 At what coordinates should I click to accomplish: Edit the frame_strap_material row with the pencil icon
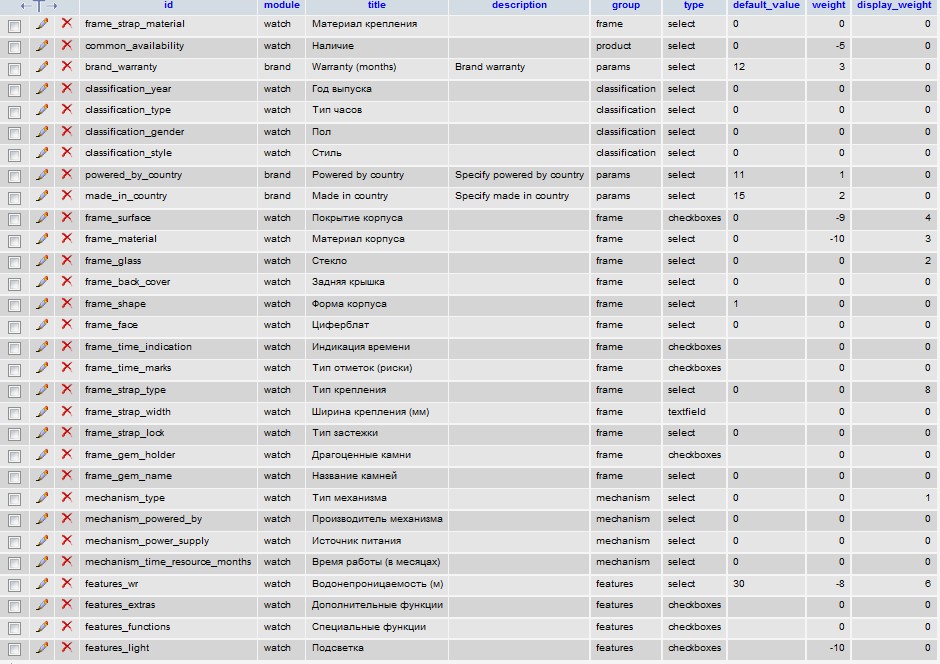[x=42, y=23]
